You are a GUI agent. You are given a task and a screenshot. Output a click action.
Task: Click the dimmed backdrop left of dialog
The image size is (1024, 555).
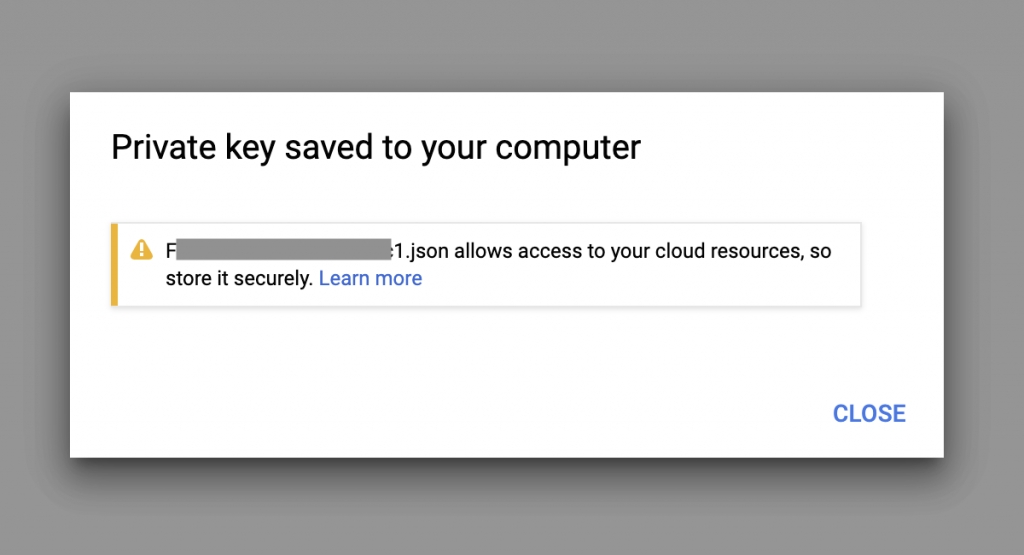(35, 274)
